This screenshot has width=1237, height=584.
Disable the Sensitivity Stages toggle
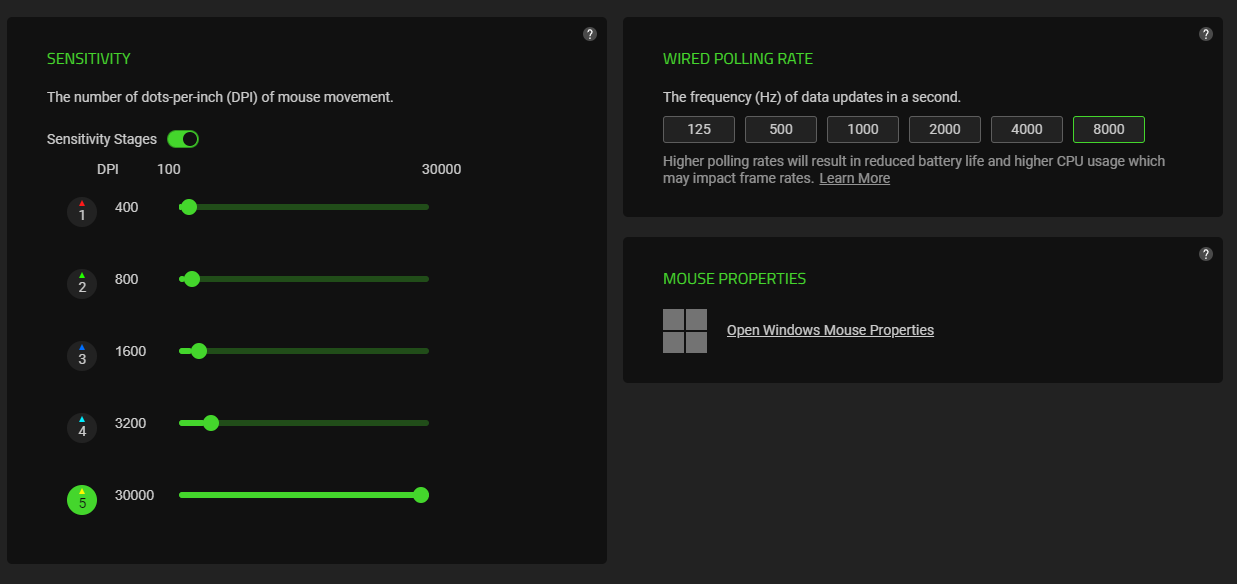[183, 139]
